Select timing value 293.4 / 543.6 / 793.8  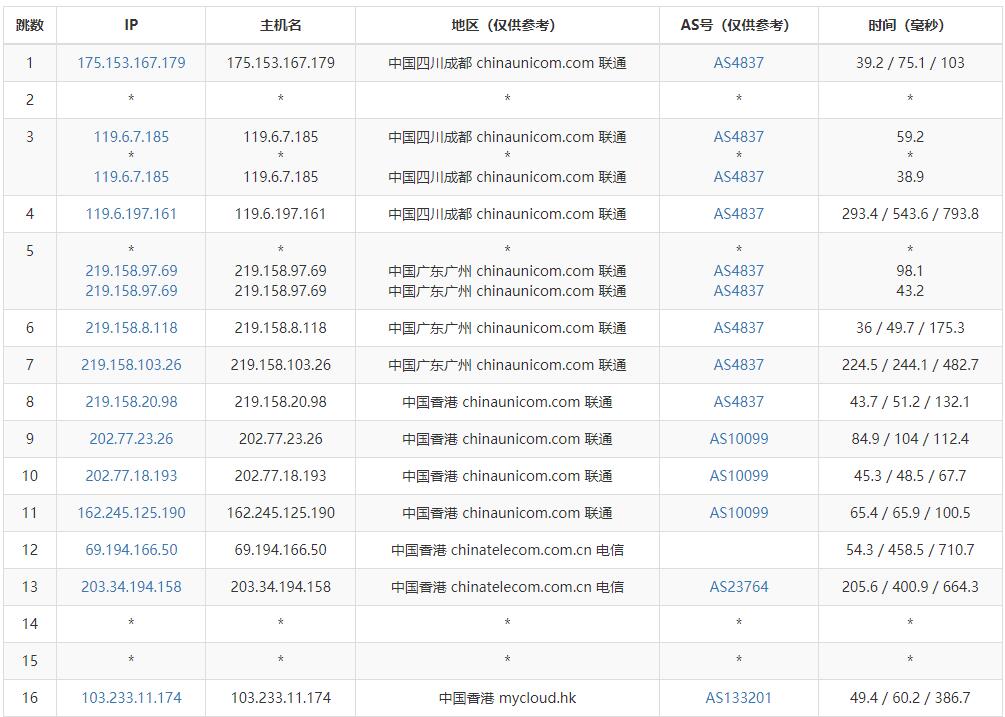coord(910,214)
